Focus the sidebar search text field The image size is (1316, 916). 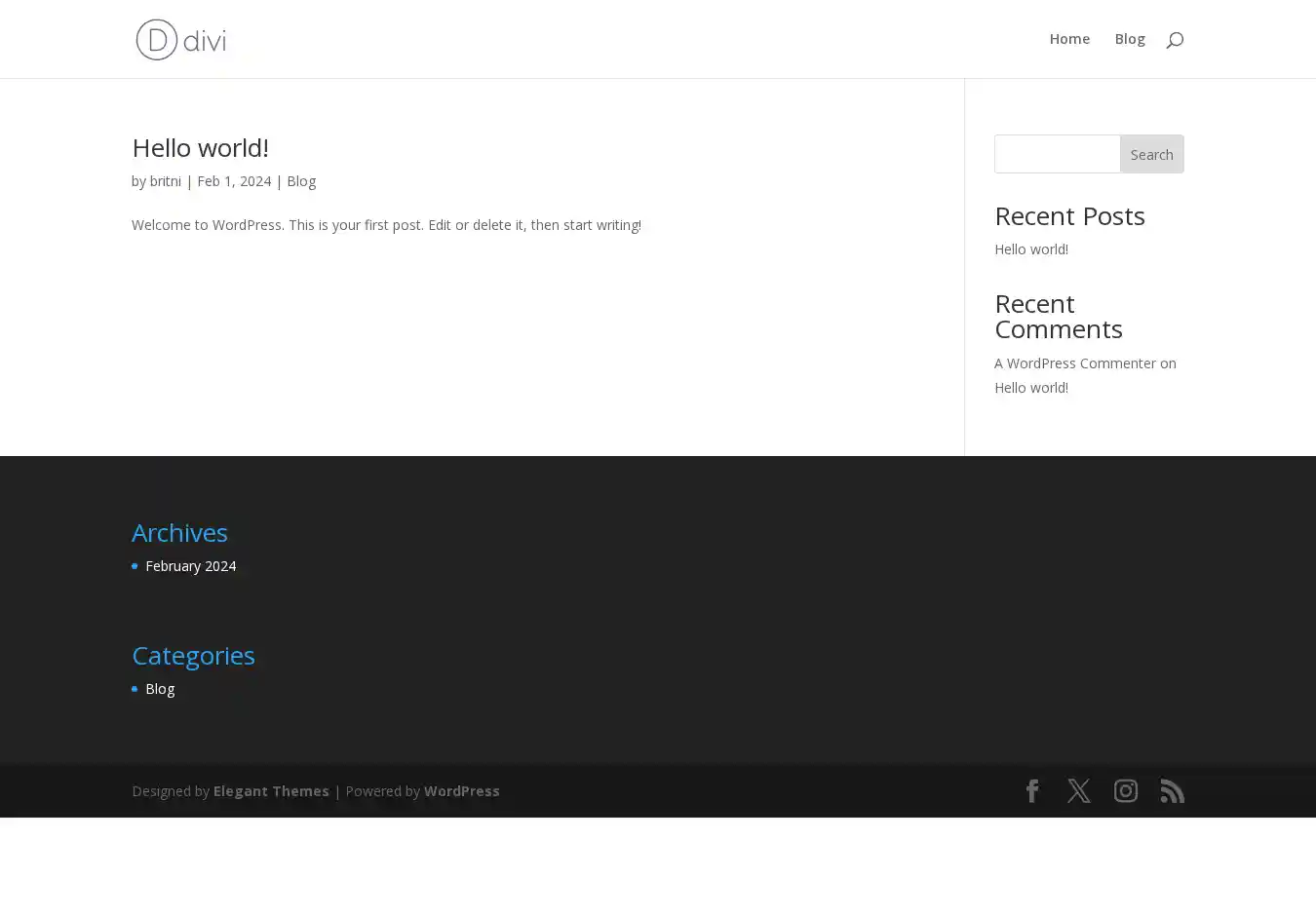[1058, 154]
